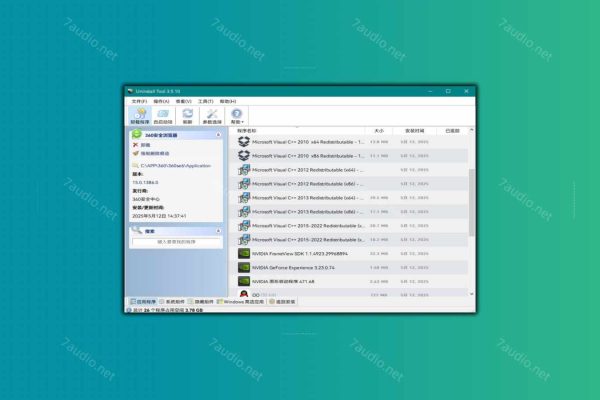Select the NVIDIA GeForce Experience icon
Viewport: 600px width, 400px height.
click(244, 267)
